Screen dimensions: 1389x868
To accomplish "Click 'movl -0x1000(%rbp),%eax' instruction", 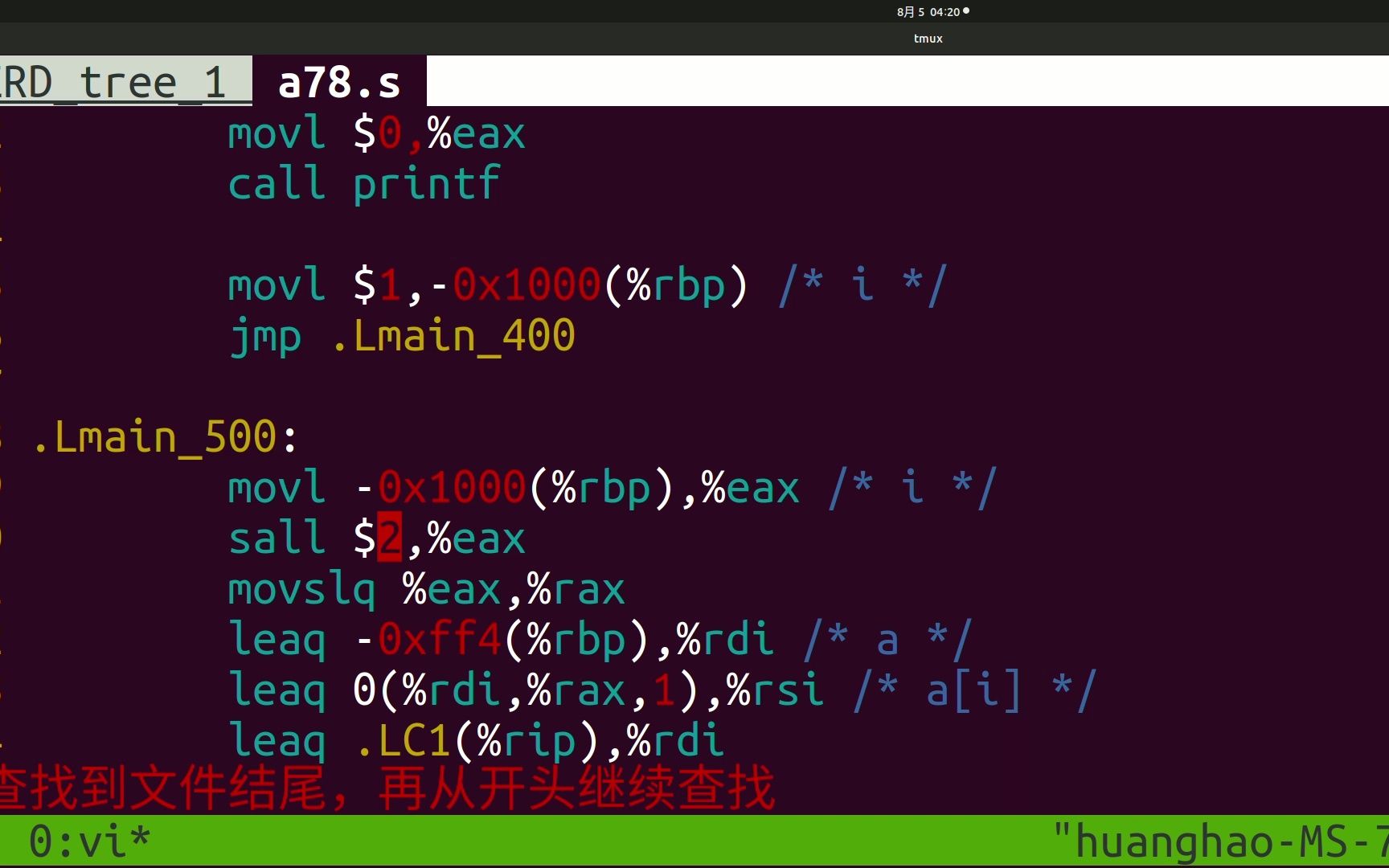I will 514,488.
